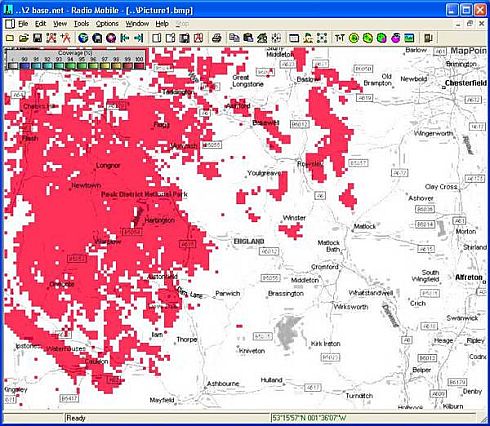The height and width of the screenshot is (426, 490).
Task: Open the Edit menu
Action: (40, 24)
